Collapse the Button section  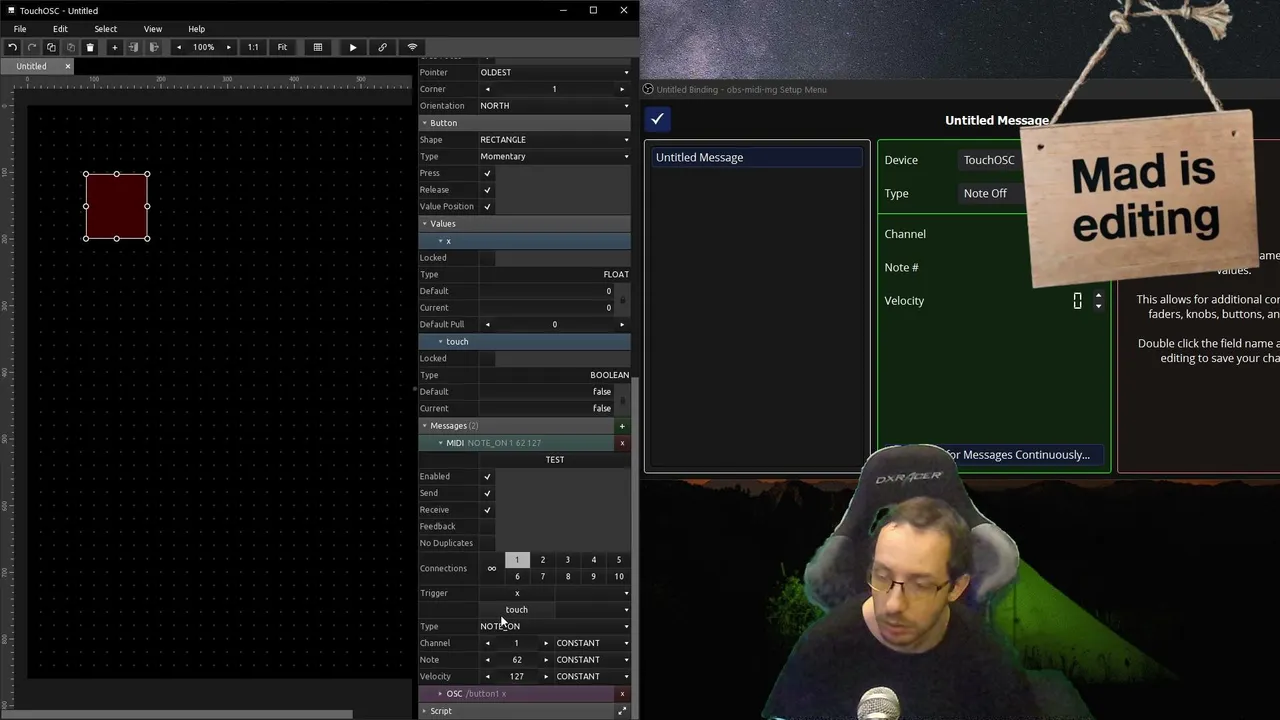tap(424, 123)
